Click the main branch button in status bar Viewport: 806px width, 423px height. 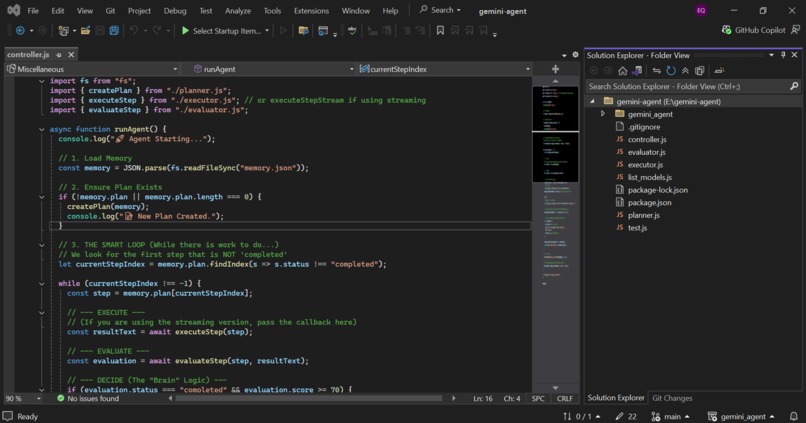(670, 416)
